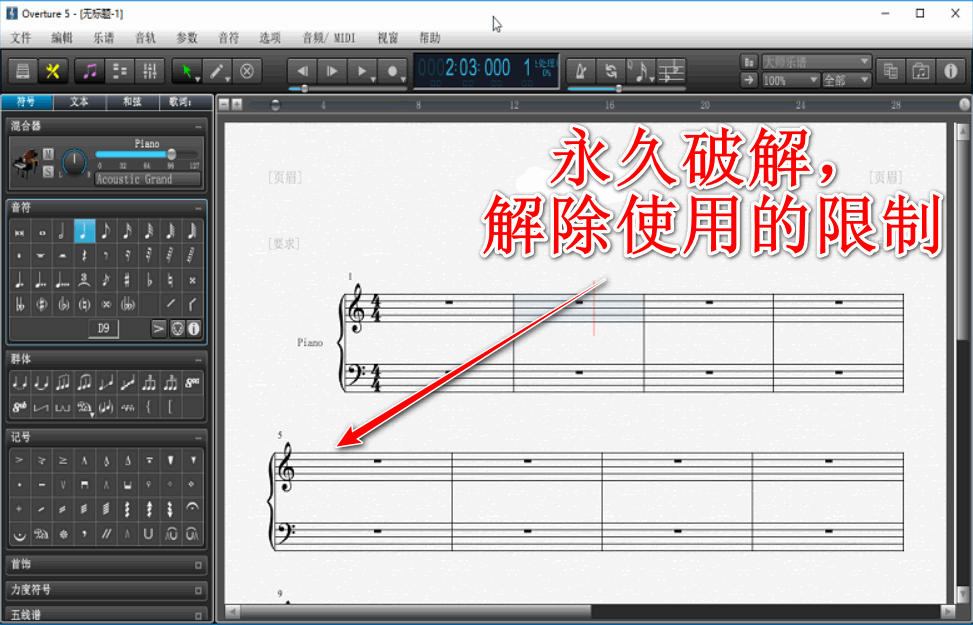
Task: Toggle the loop playback icon
Action: (611, 71)
